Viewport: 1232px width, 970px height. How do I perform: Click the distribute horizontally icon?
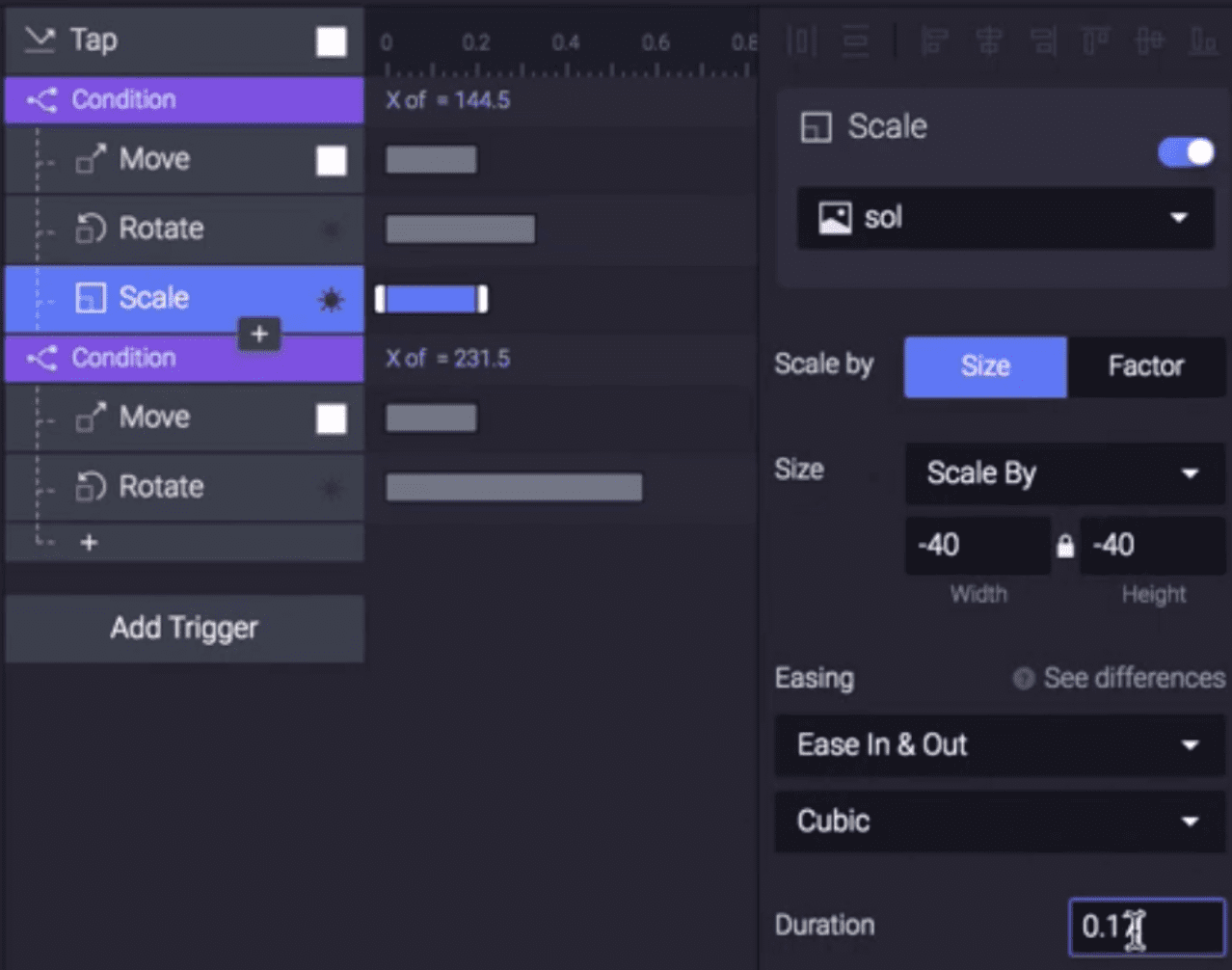click(x=802, y=40)
